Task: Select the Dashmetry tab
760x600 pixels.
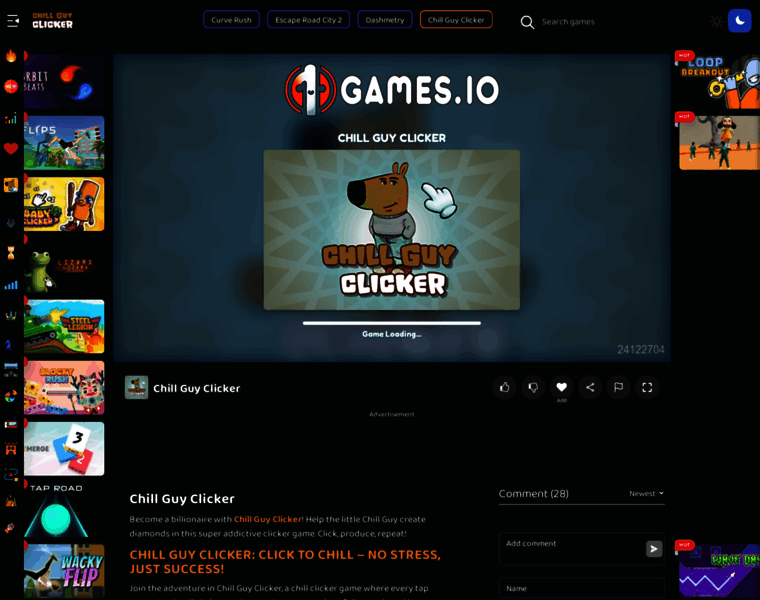Action: (385, 20)
